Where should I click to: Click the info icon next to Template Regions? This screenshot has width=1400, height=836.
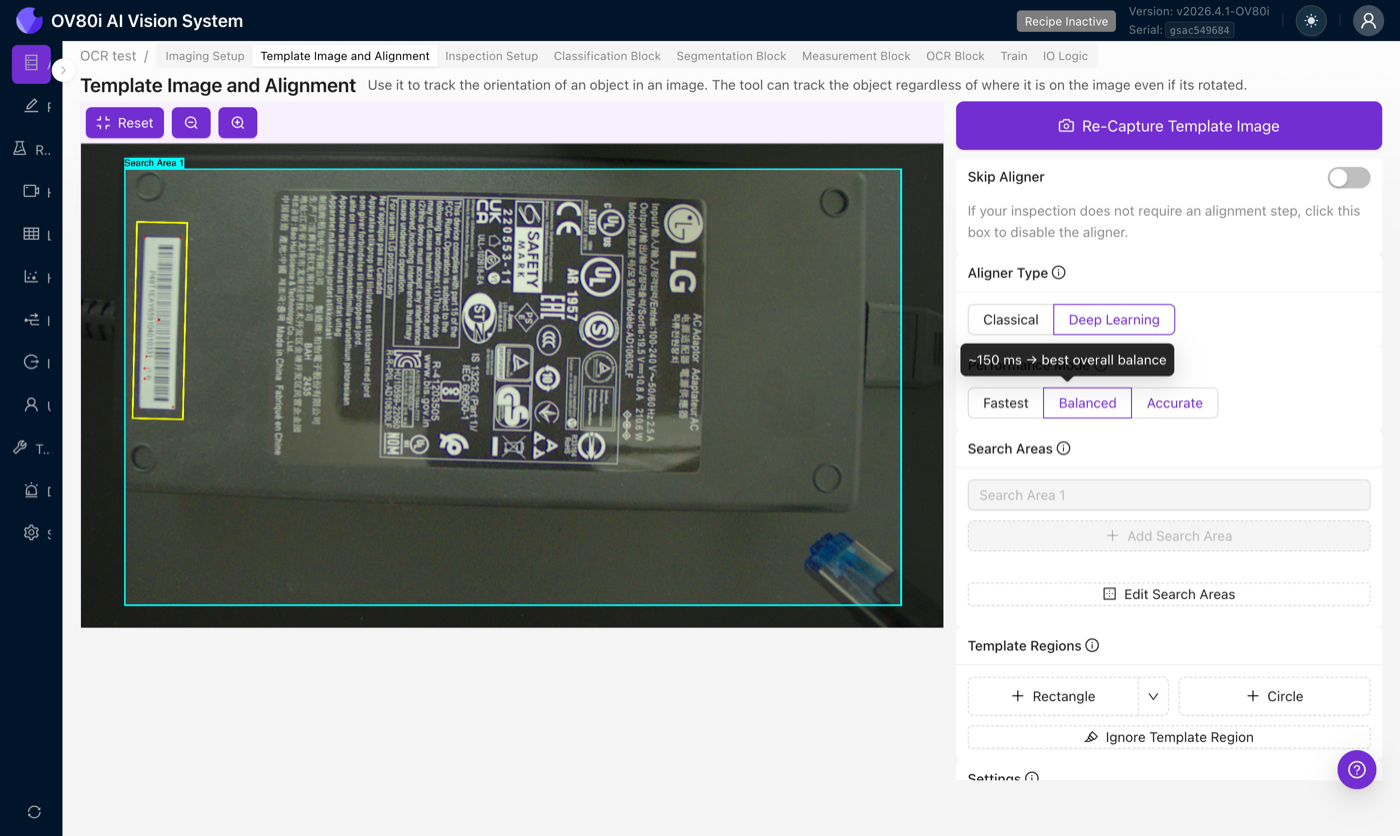click(1092, 646)
